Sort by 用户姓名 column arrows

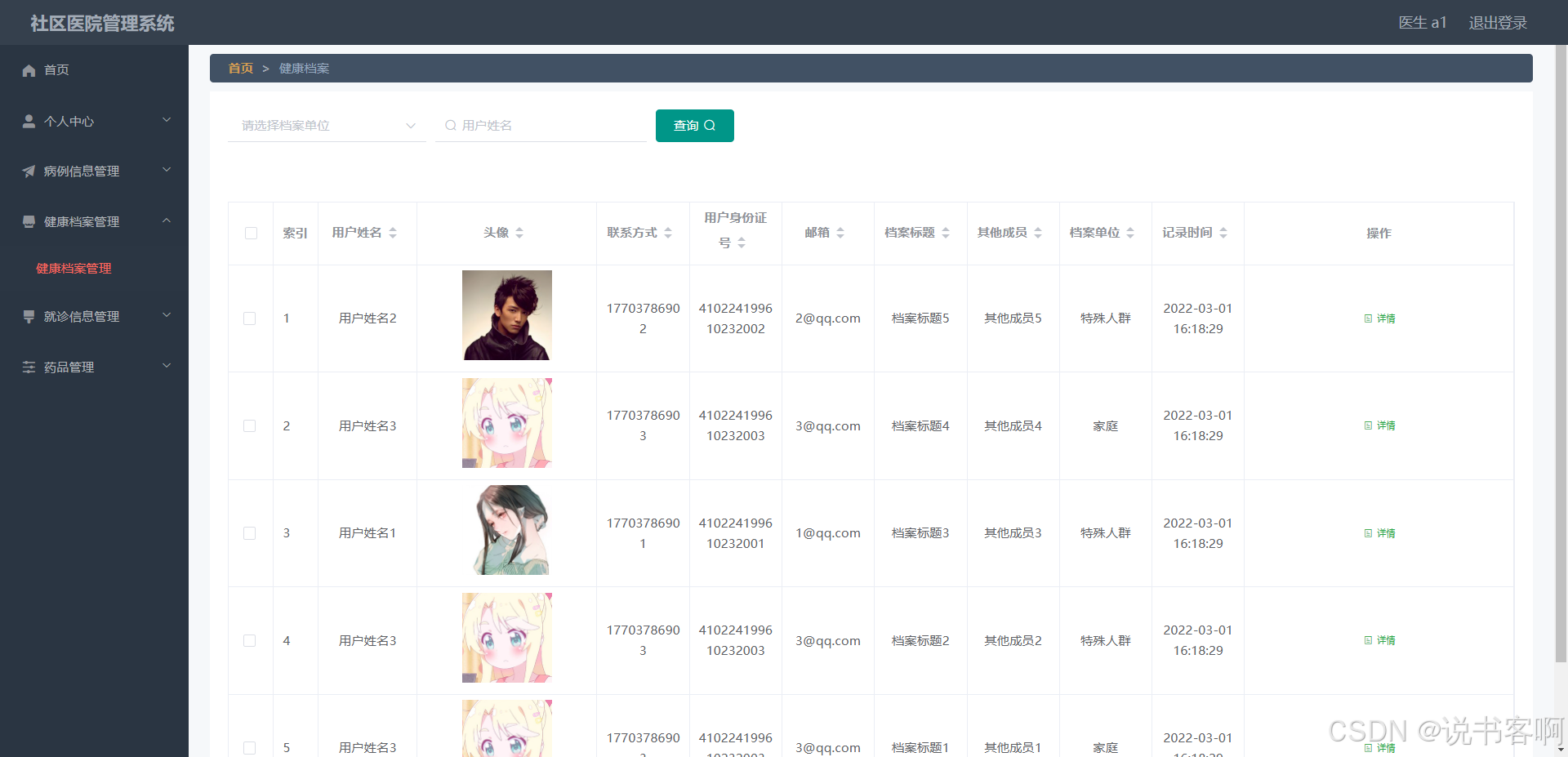pos(393,233)
